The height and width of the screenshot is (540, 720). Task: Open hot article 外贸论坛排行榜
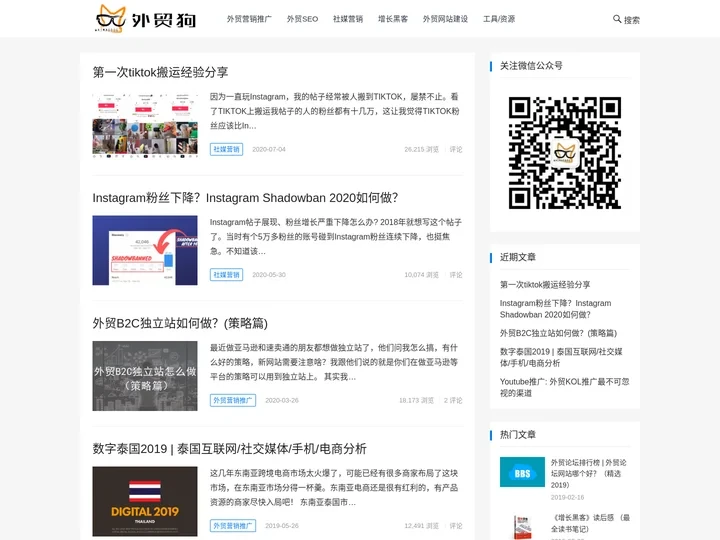tap(589, 473)
